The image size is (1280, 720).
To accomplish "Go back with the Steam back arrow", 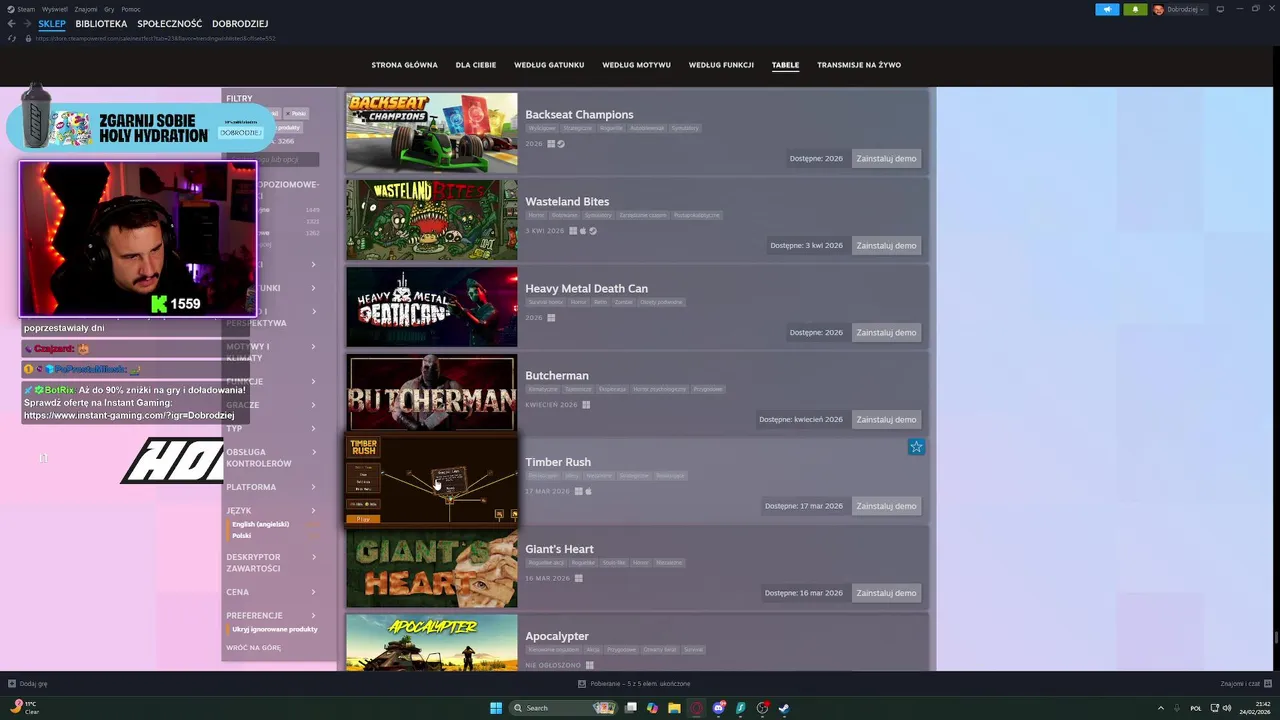I will click(x=13, y=24).
